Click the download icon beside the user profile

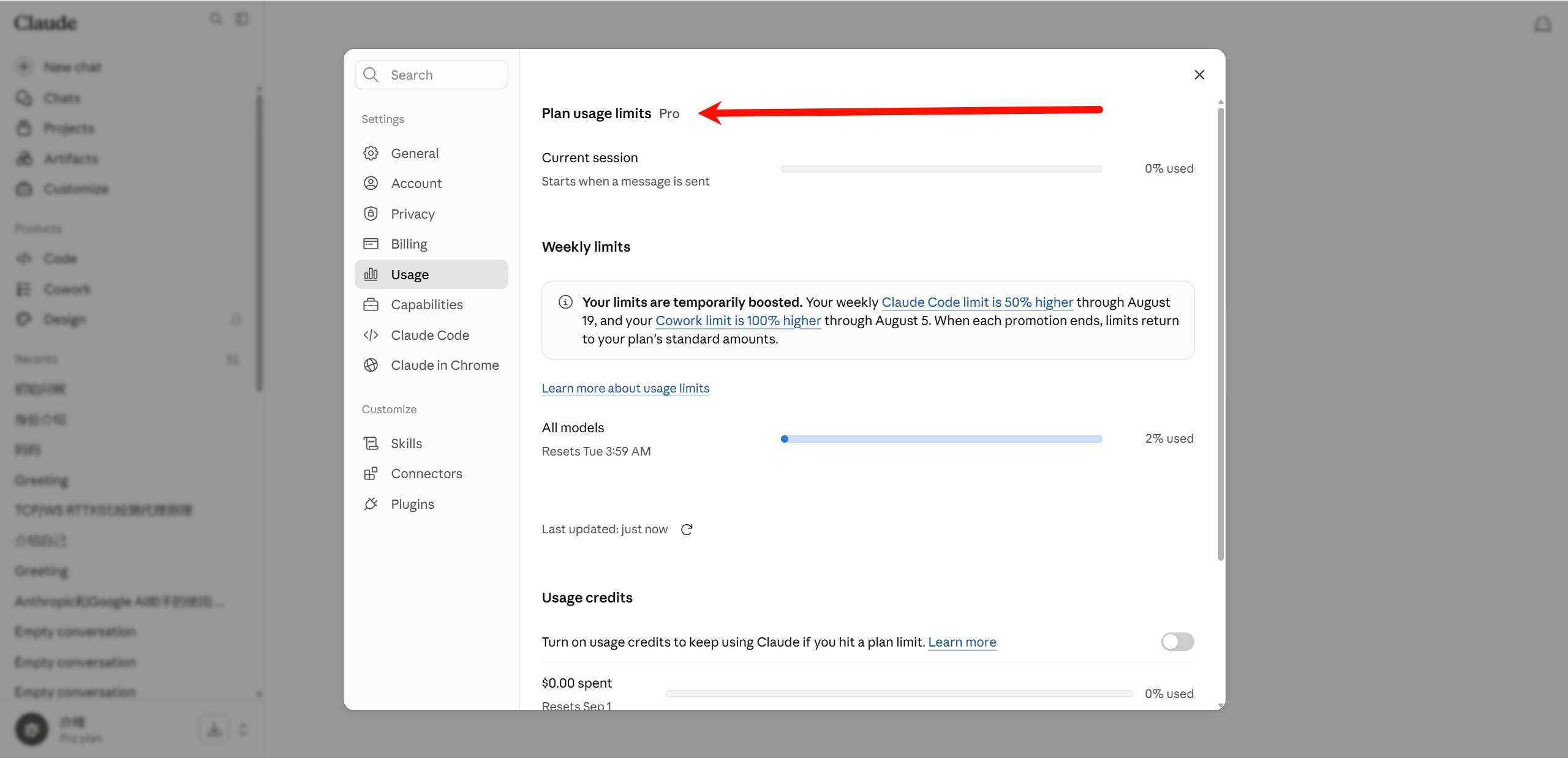(214, 729)
